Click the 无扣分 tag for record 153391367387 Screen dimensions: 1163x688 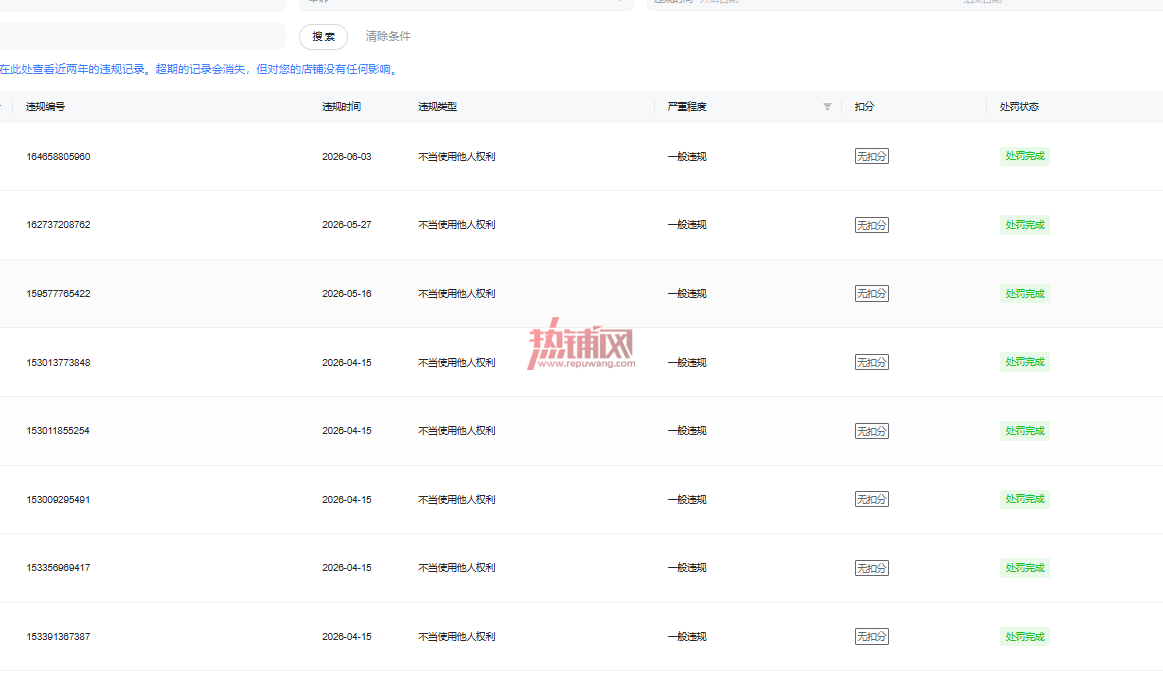(872, 637)
